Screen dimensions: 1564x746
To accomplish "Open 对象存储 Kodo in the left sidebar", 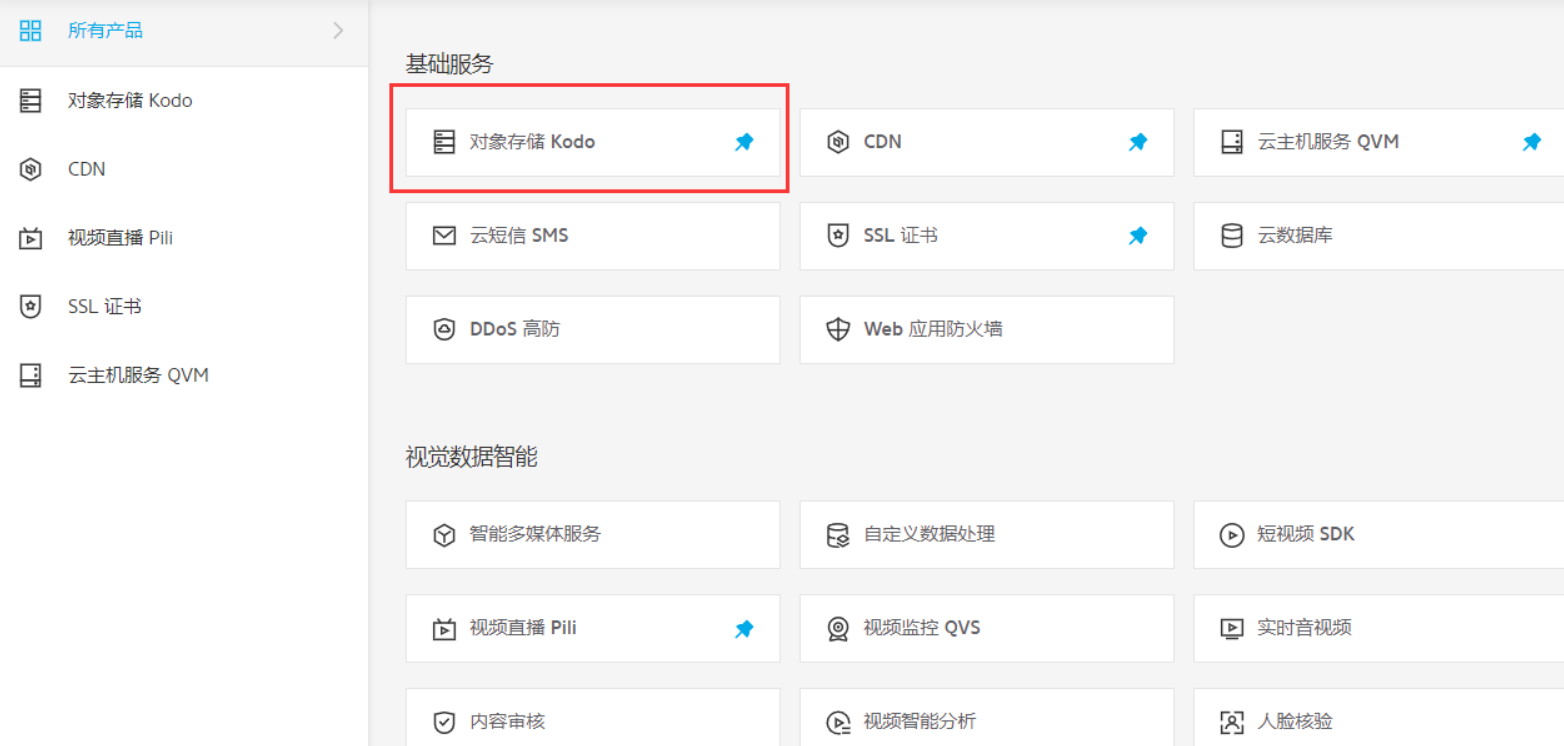I will click(185, 101).
